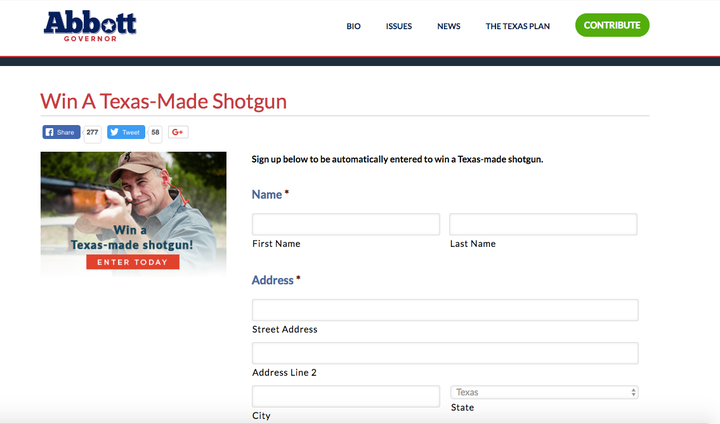Share the page on Facebook

tap(62, 132)
